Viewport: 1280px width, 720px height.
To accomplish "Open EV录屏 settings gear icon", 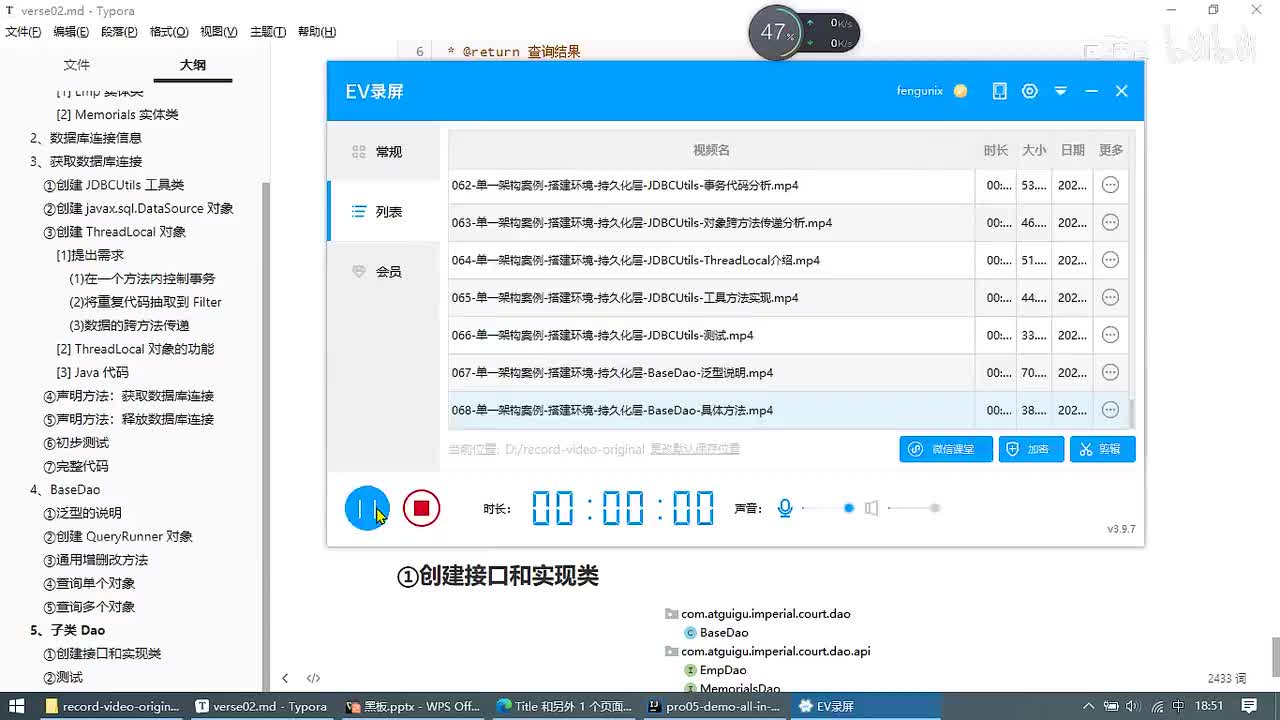I will coord(1030,91).
